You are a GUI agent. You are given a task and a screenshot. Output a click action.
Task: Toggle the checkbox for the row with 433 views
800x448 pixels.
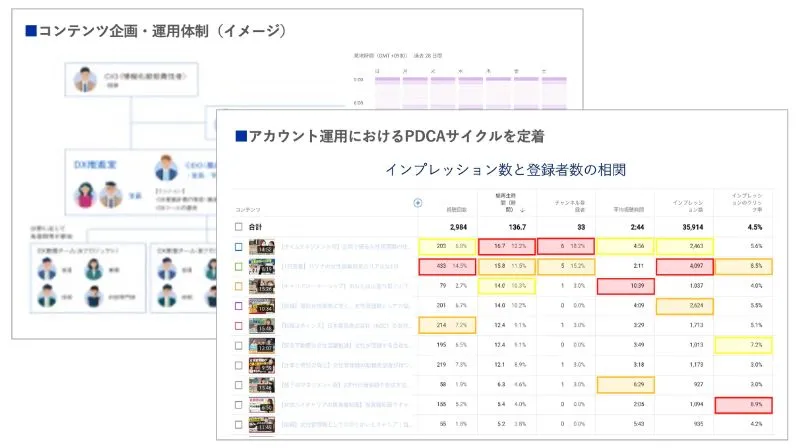(238, 266)
